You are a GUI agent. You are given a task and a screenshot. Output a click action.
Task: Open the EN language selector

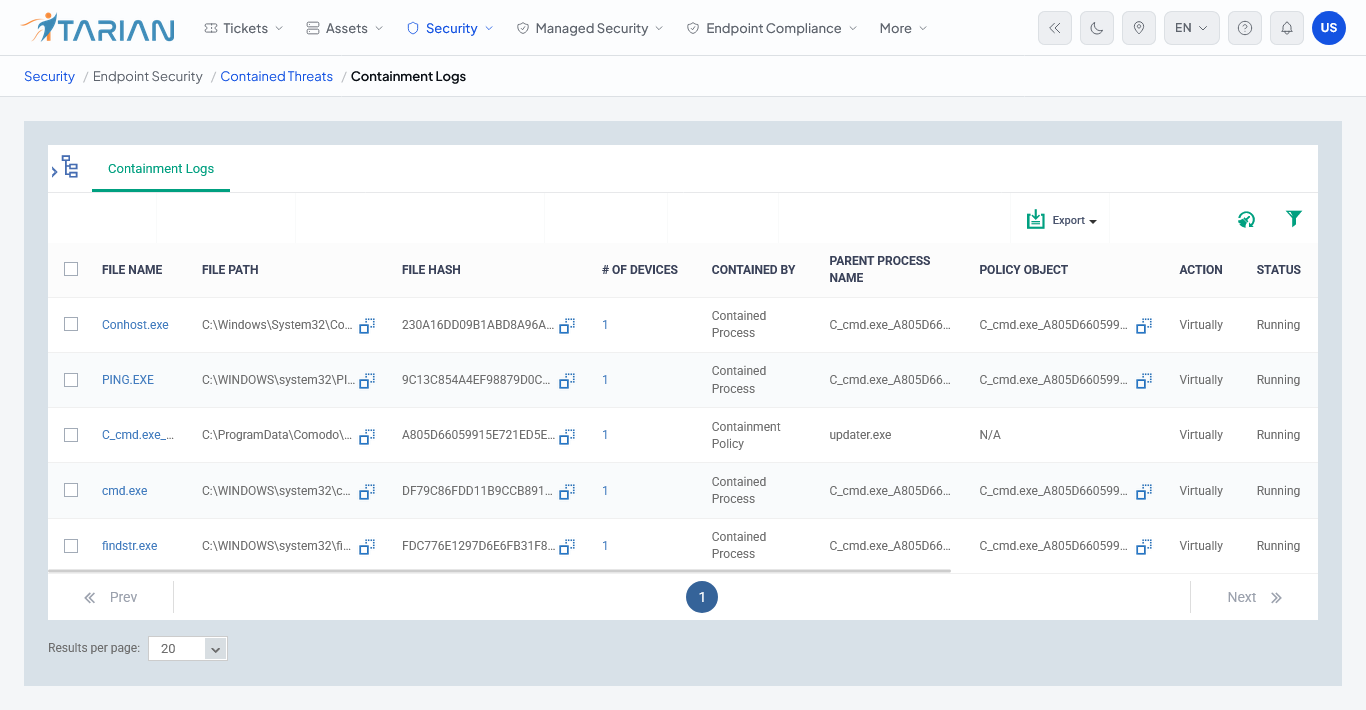[x=1192, y=28]
